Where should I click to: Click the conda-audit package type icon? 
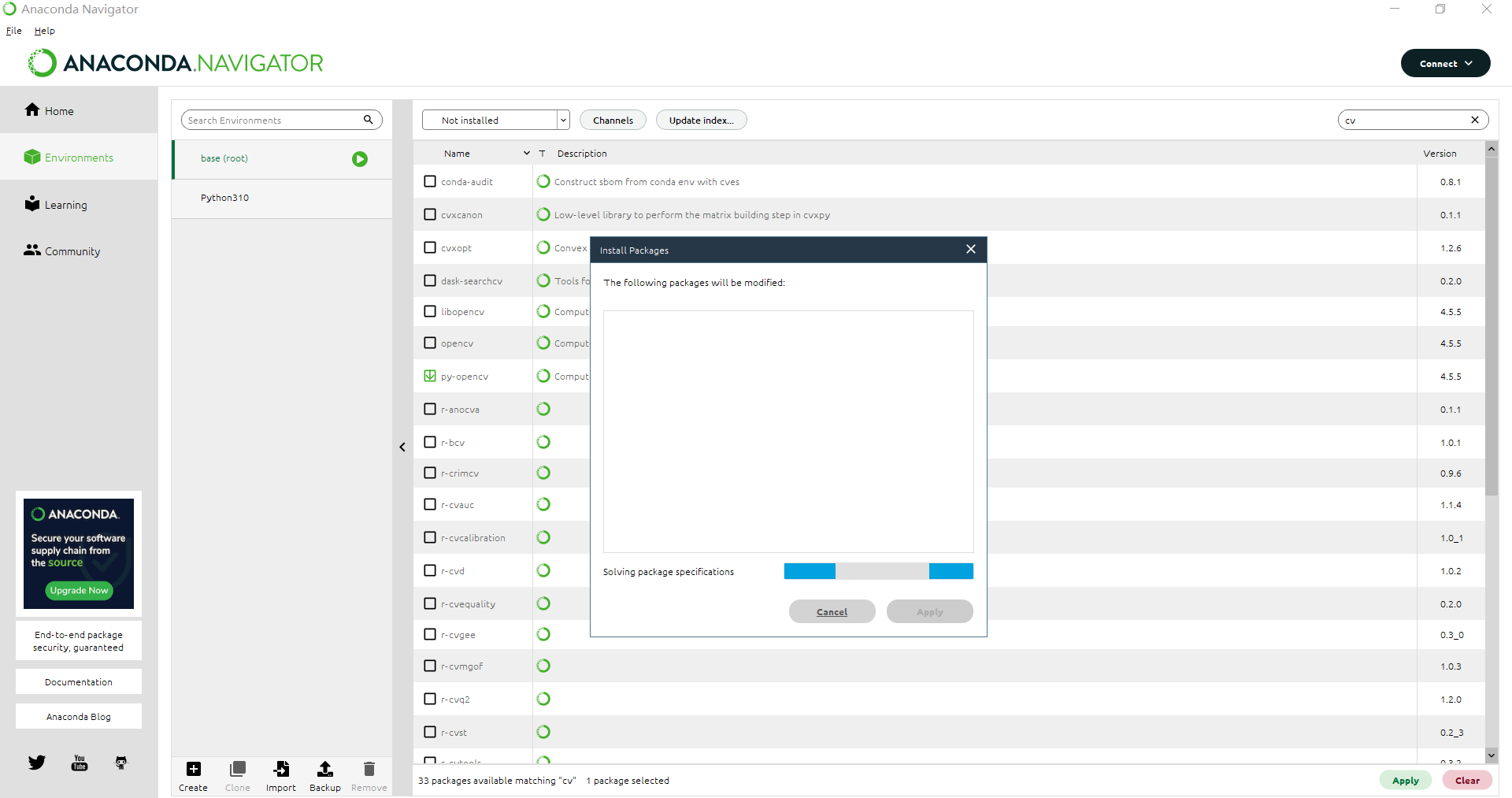(543, 181)
